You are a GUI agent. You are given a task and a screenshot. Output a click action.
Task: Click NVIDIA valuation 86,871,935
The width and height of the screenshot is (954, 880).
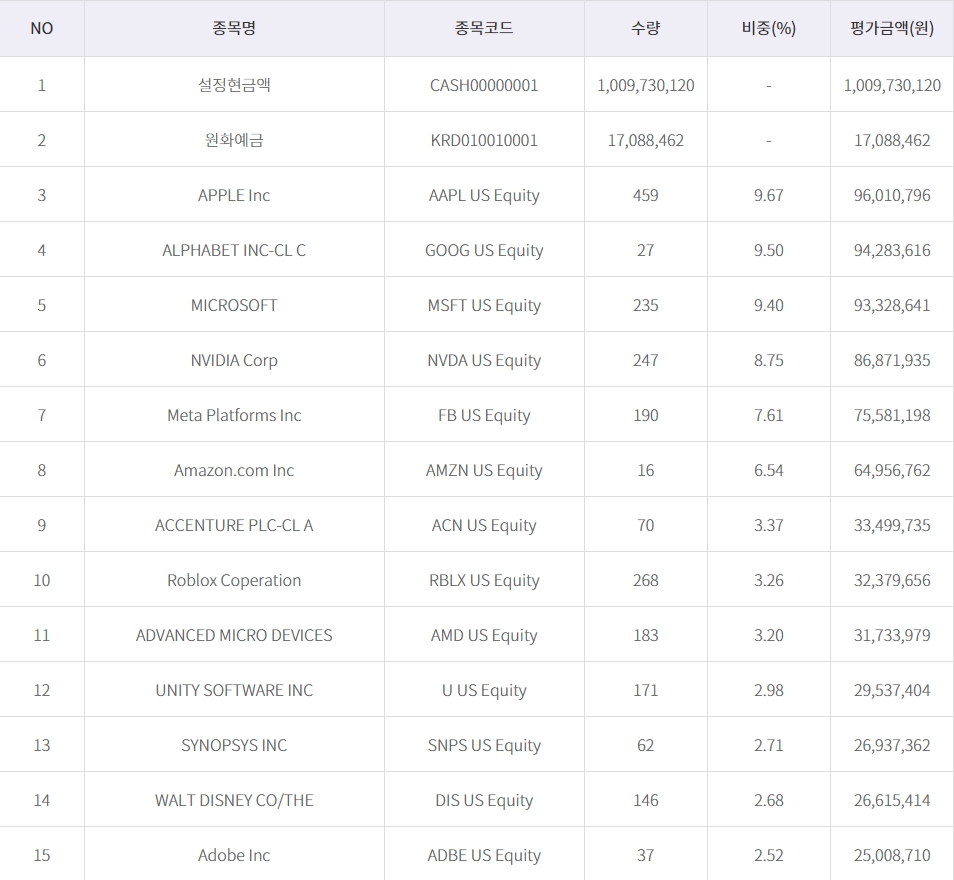tap(892, 360)
